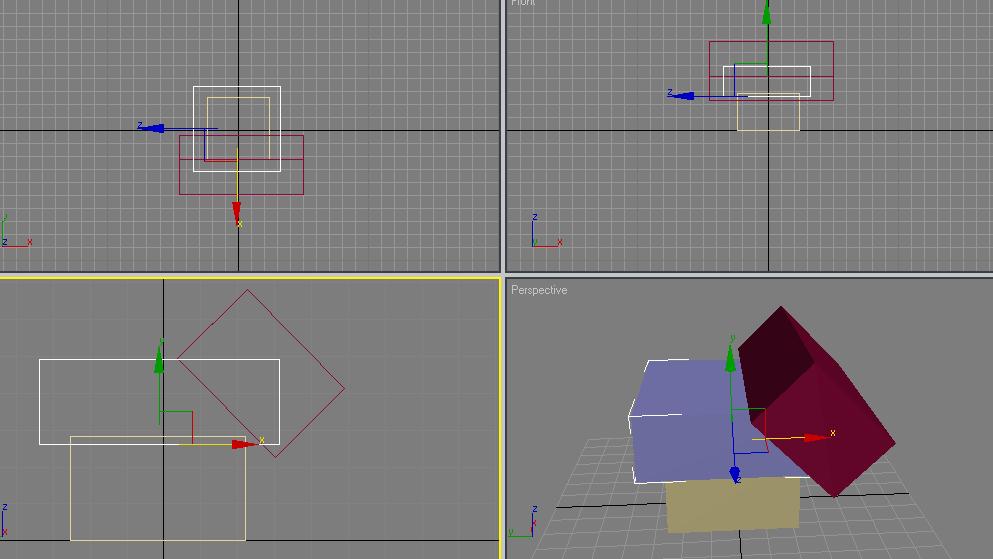
Task: Grab red X-axis gizmo arrow in Perspective view
Action: pyautogui.click(x=816, y=437)
